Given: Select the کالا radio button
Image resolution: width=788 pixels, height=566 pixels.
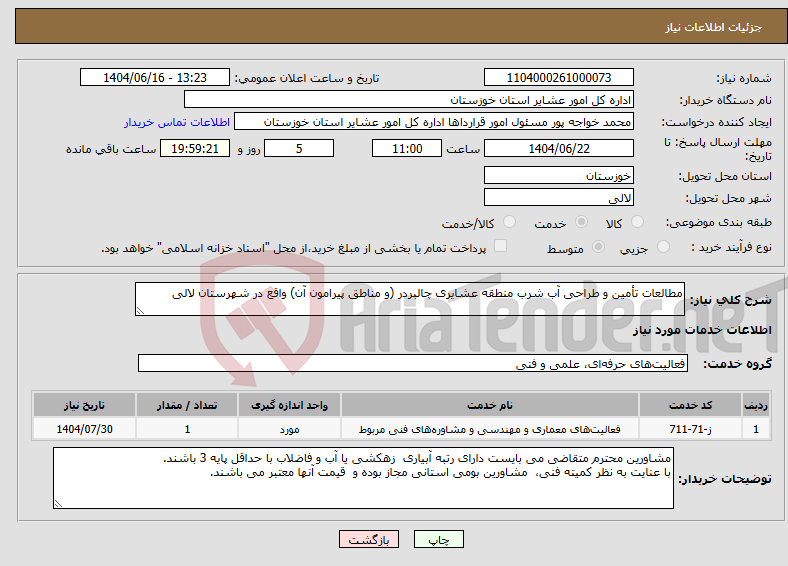Looking at the screenshot, I should coord(637,222).
